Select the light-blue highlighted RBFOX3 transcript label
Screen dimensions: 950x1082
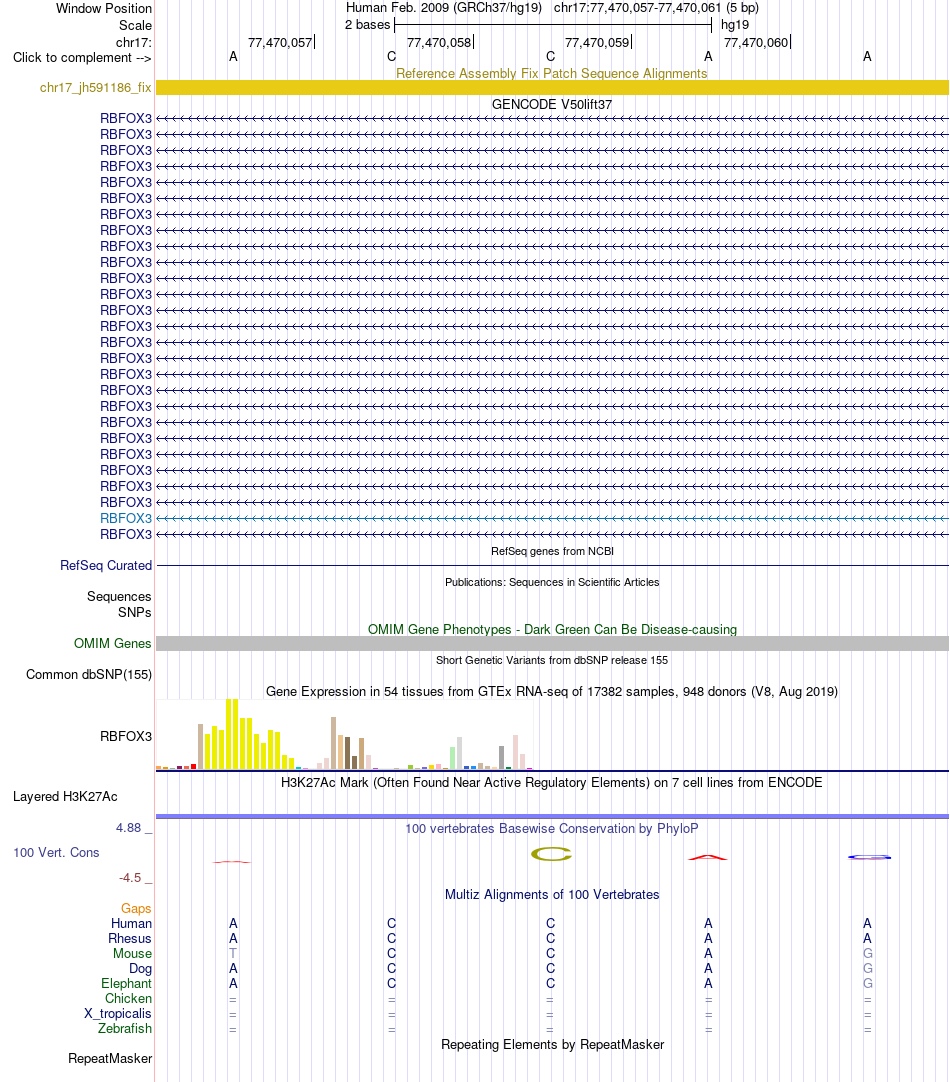point(126,518)
